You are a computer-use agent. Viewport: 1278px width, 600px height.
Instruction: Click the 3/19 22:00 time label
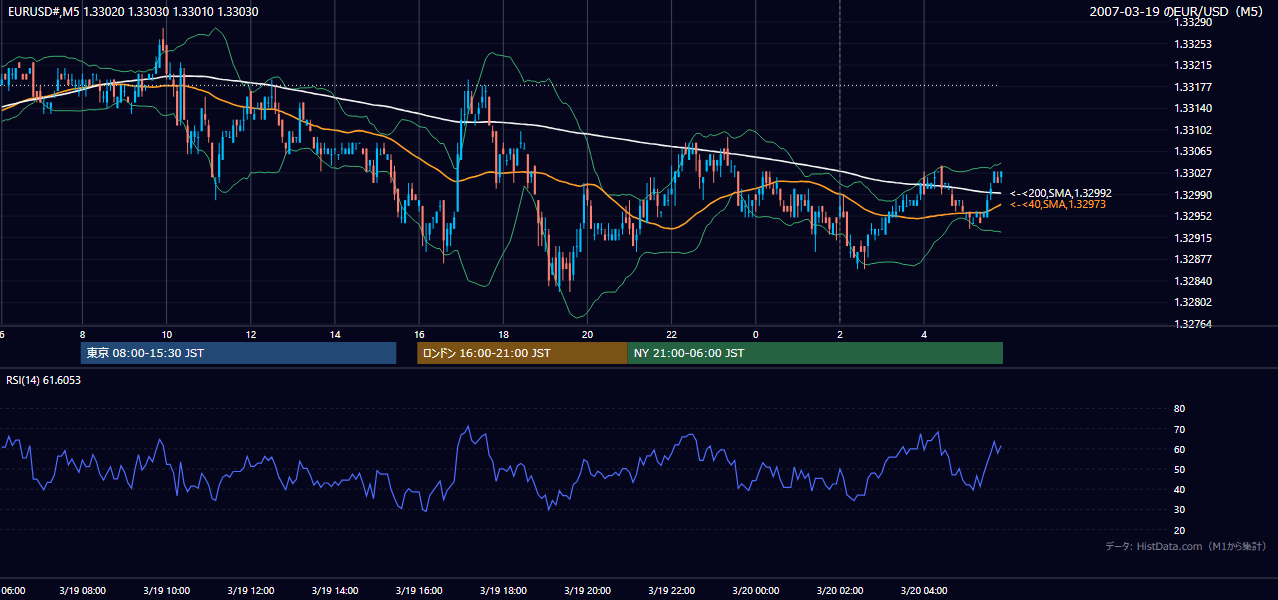pyautogui.click(x=672, y=591)
